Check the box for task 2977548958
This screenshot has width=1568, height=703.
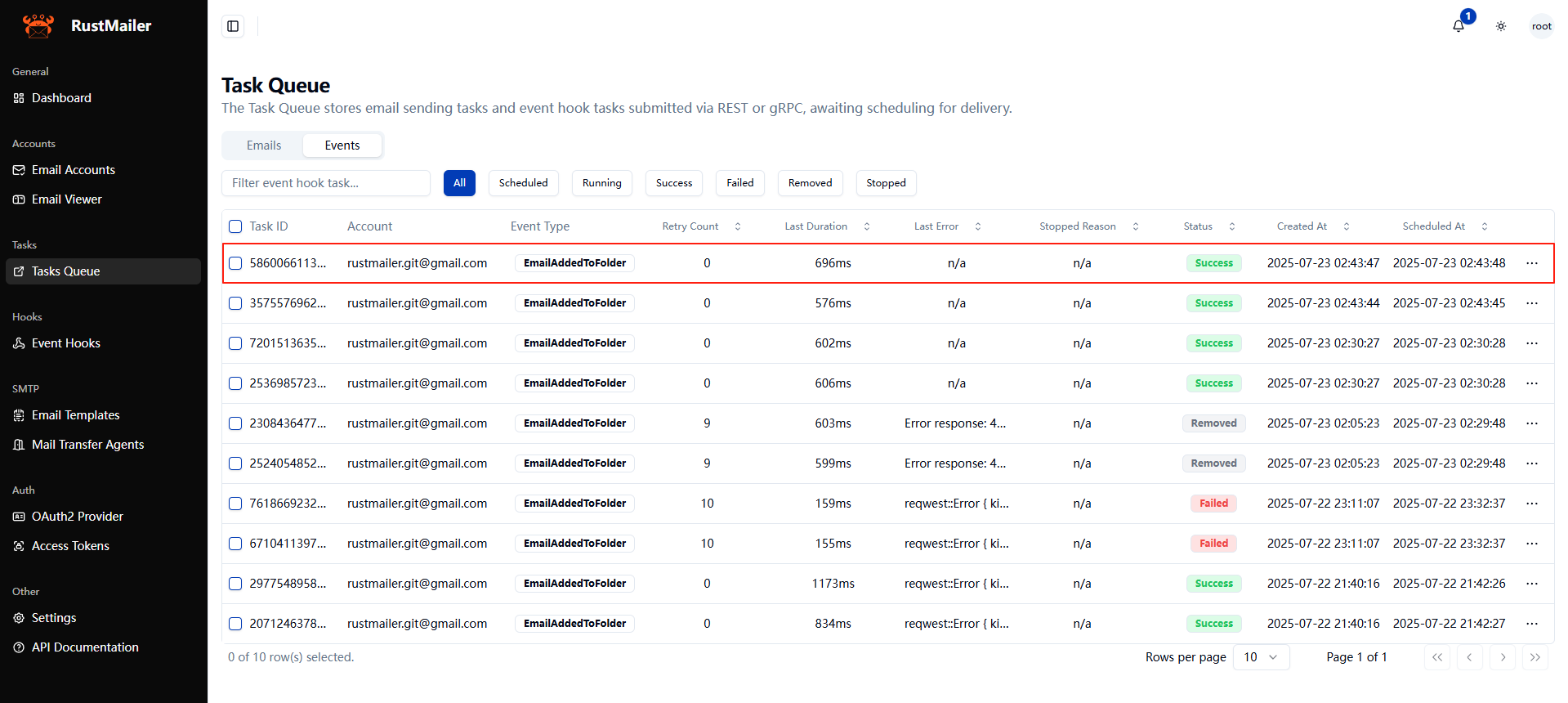pos(235,584)
